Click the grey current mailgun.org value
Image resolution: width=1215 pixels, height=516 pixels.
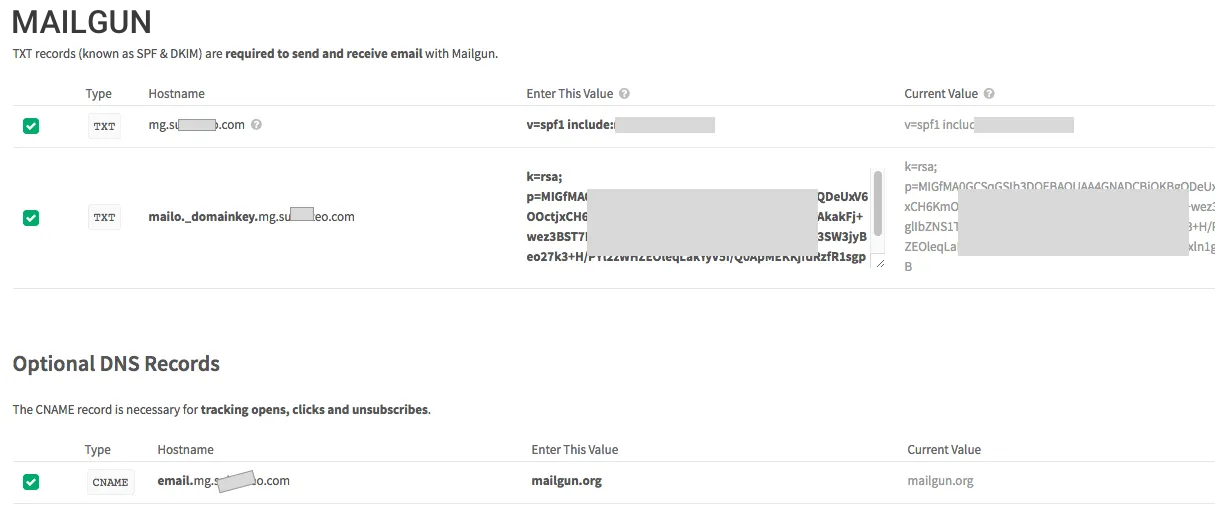[x=940, y=481]
